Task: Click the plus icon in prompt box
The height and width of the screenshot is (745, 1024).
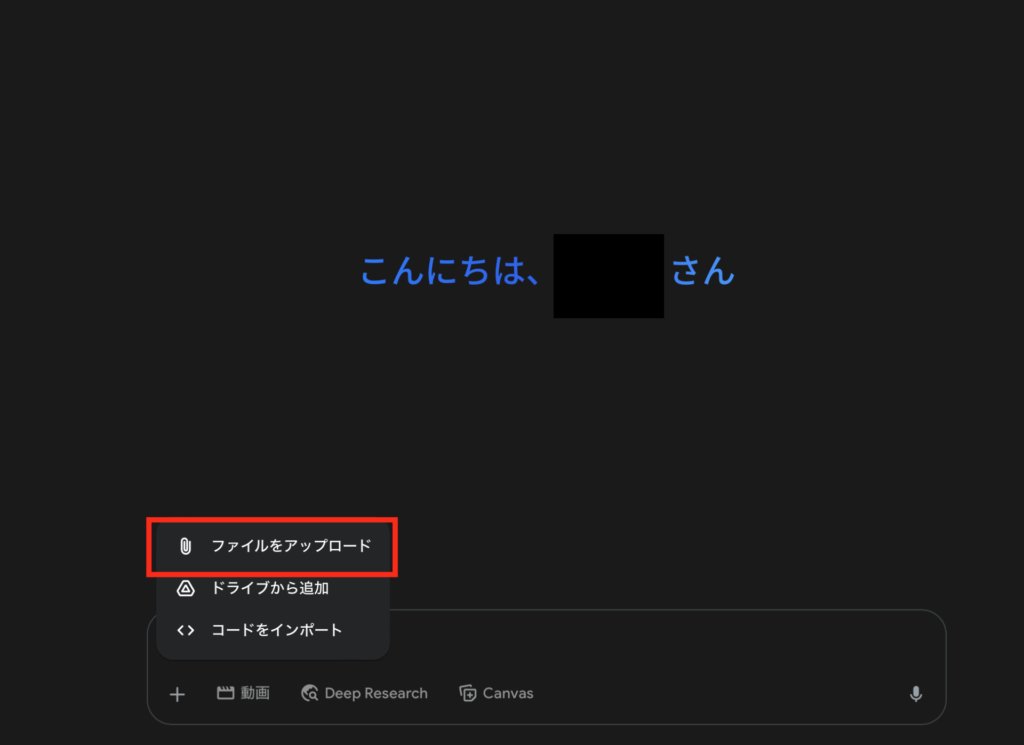Action: point(177,693)
